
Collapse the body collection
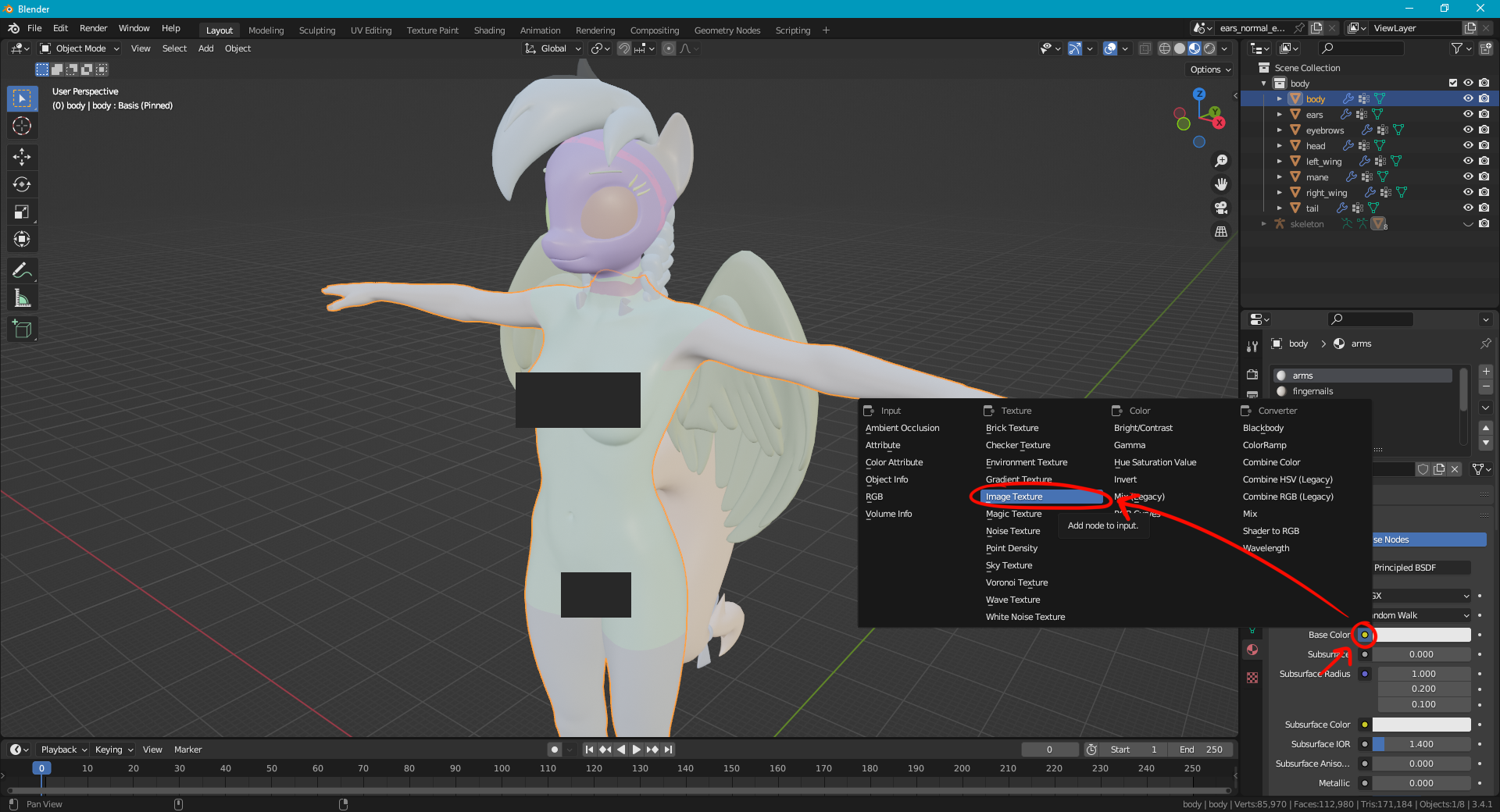1263,84
